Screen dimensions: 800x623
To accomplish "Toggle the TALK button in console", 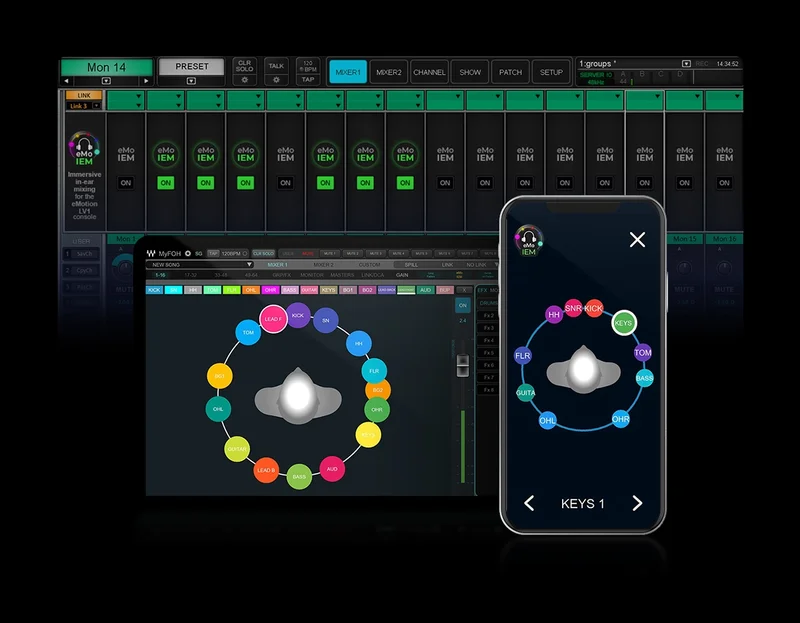I will pyautogui.click(x=276, y=66).
